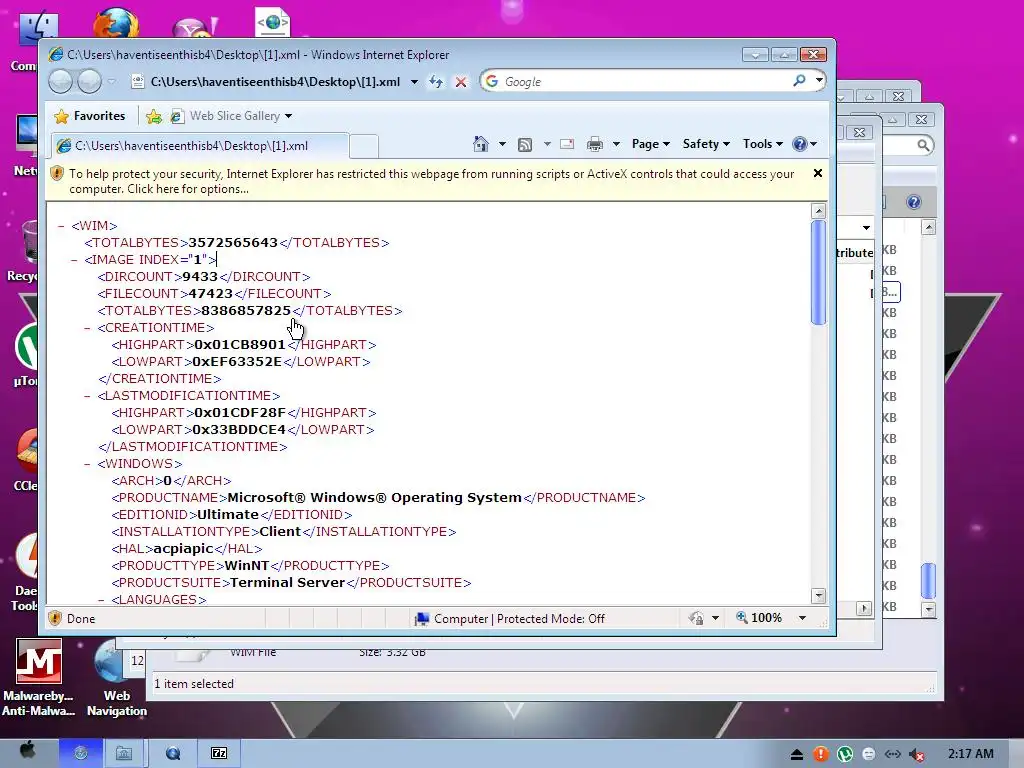Click Add to Favorites Bar icon
1024x768 pixels.
pyautogui.click(x=154, y=116)
